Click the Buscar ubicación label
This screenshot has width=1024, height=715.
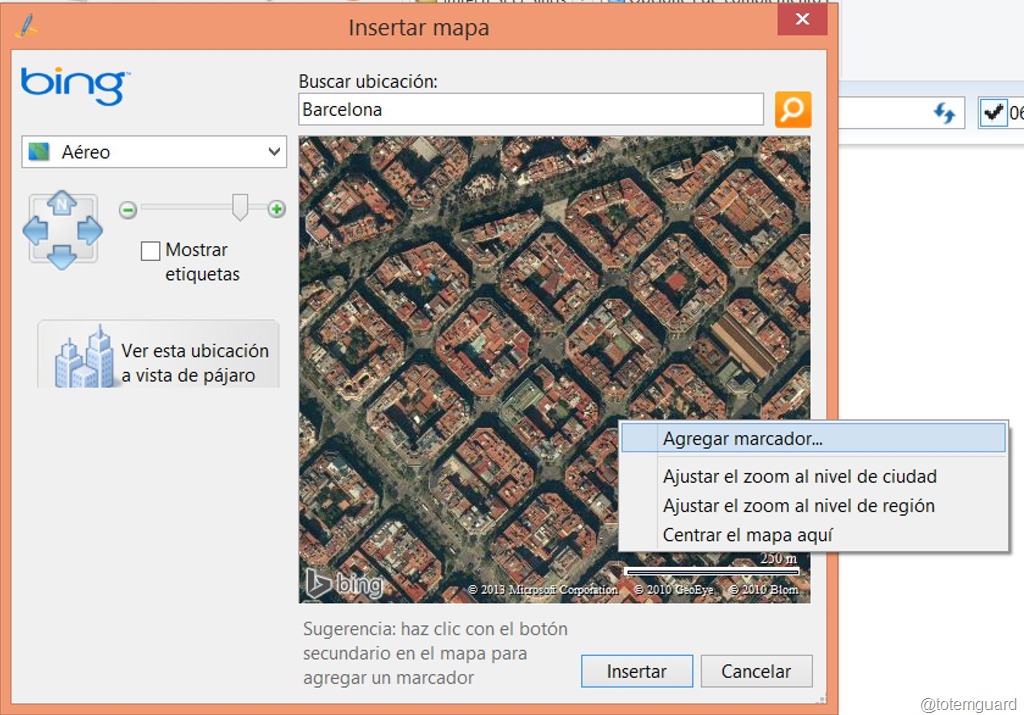[368, 82]
